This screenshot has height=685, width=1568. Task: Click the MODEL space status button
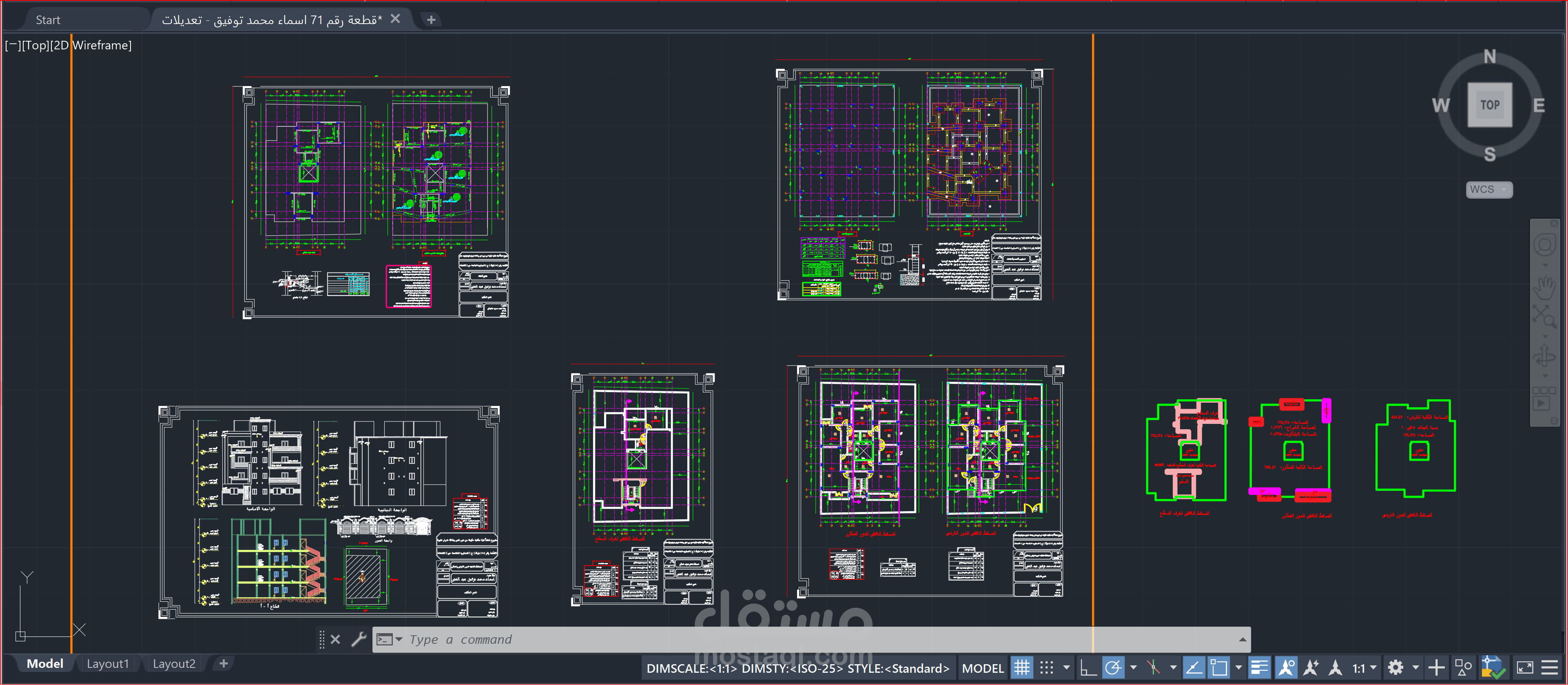982,668
